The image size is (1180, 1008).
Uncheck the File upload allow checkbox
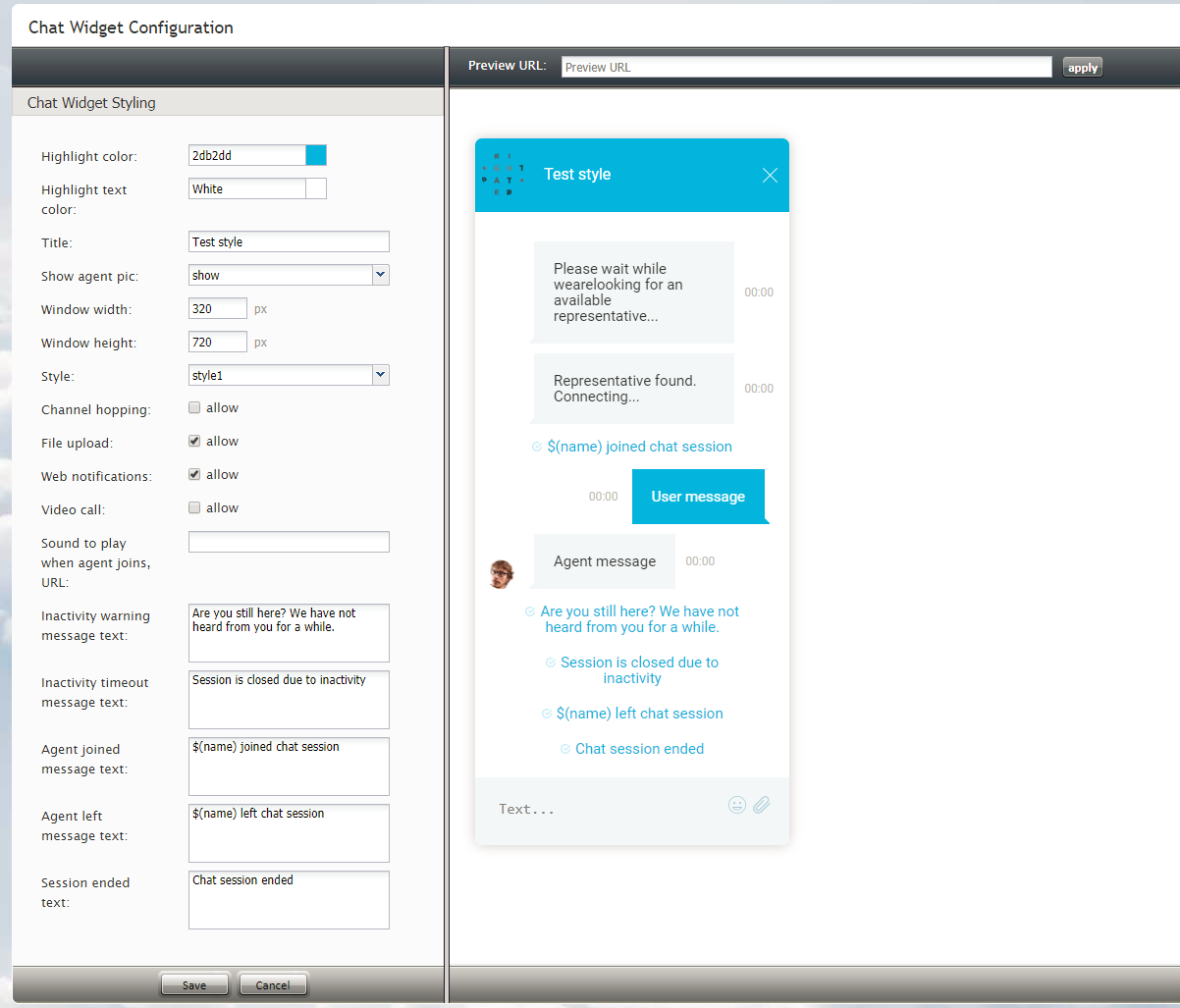coord(194,441)
